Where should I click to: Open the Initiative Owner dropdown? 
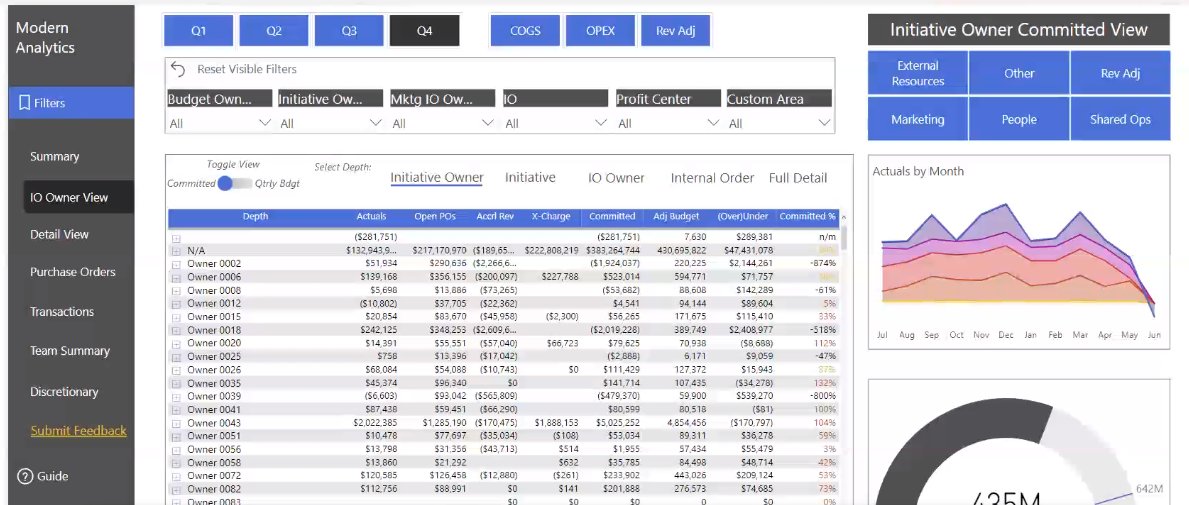331,123
